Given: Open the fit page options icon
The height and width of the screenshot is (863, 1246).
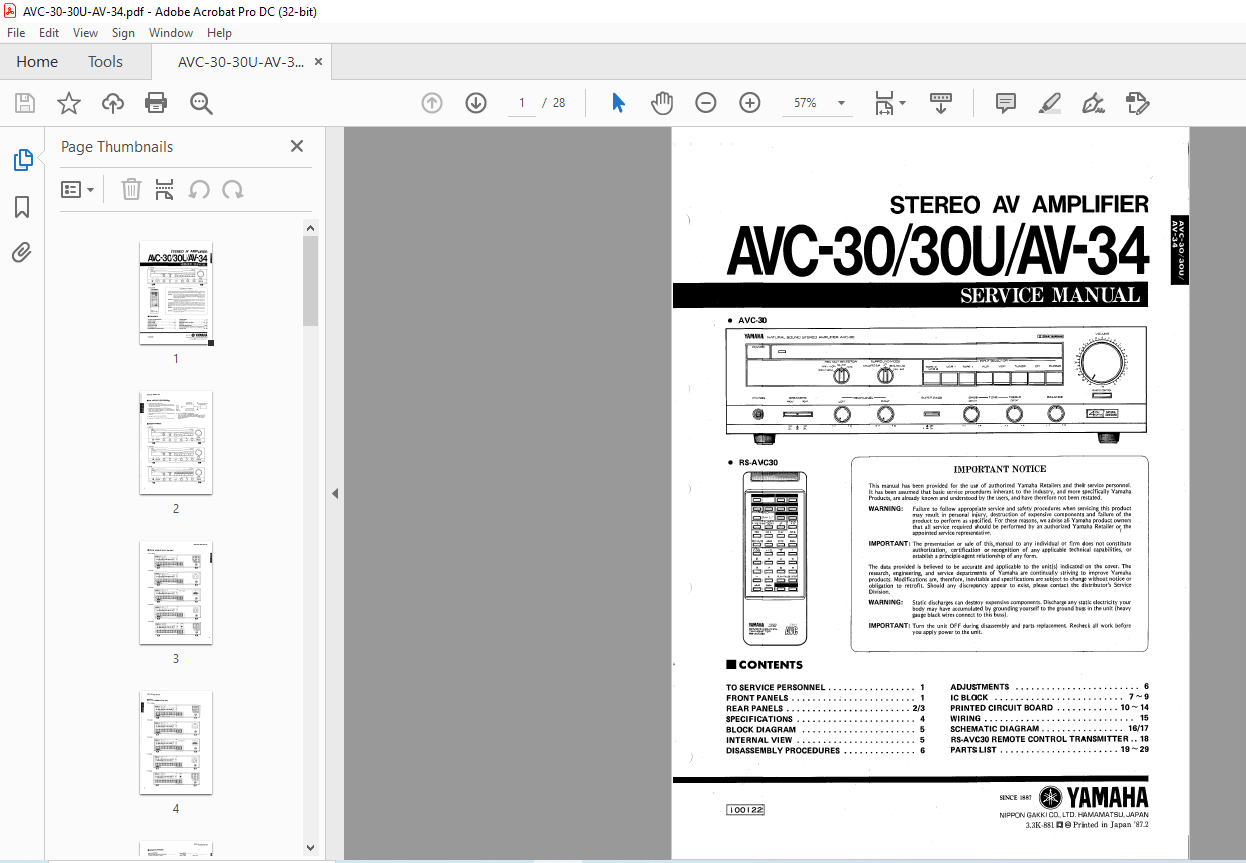Looking at the screenshot, I should tap(889, 103).
